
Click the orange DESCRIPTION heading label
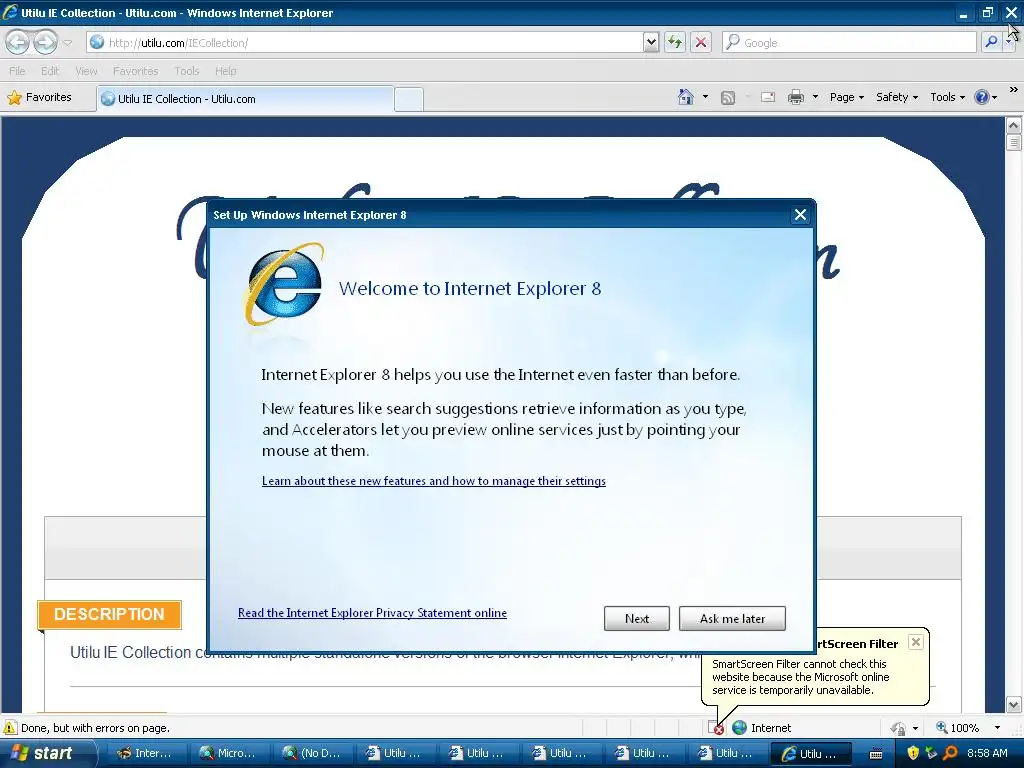109,615
